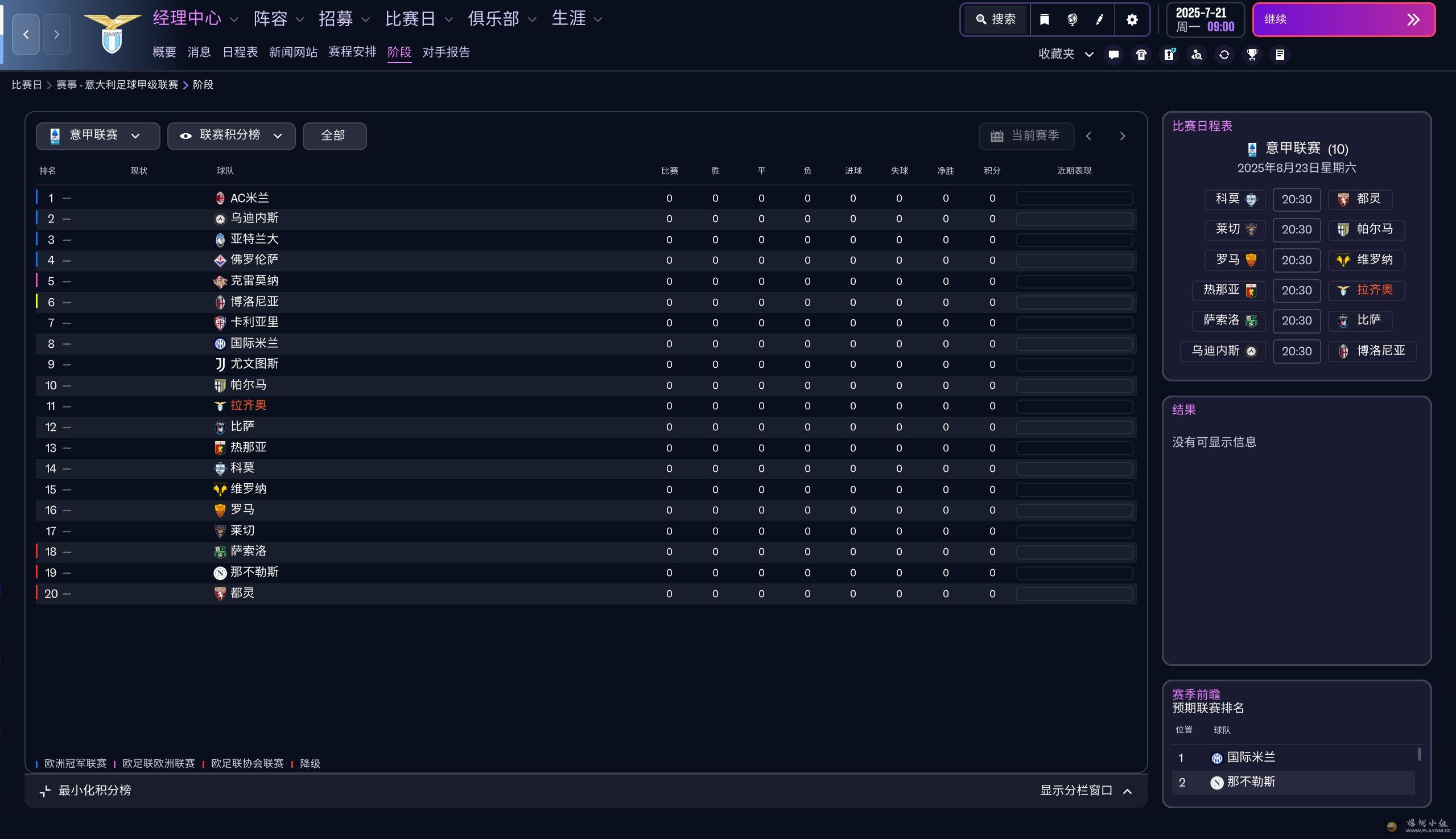Screen dimensions: 1456x839
Task: Open the player scouting search shortcut icon
Action: point(1197,54)
